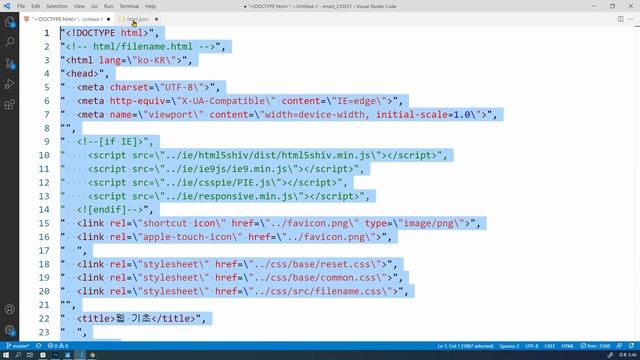Open the File menu

point(21,6)
